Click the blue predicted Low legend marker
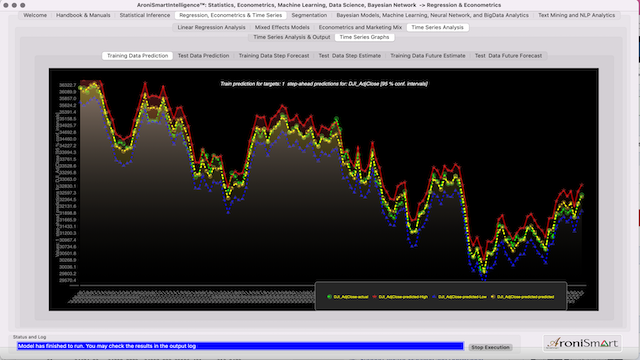640x360 pixels. [x=434, y=297]
